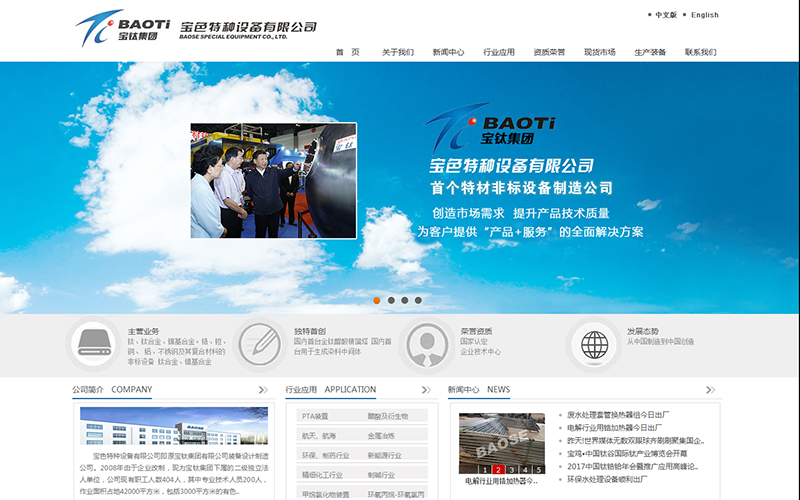Viewport: 800px width, 500px height.
Task: Open the 关于我们 menu item
Action: click(398, 52)
